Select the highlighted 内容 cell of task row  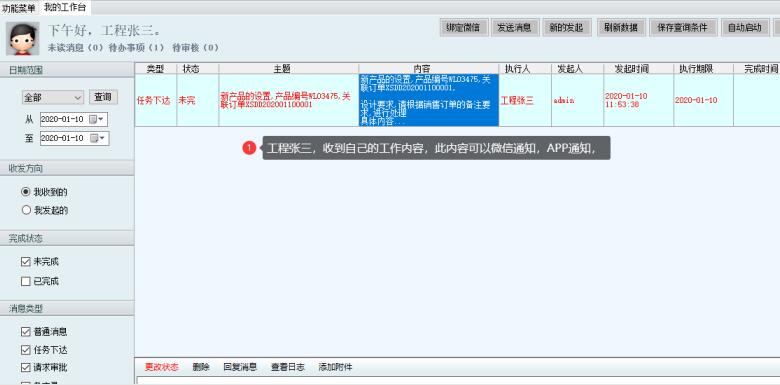point(428,100)
